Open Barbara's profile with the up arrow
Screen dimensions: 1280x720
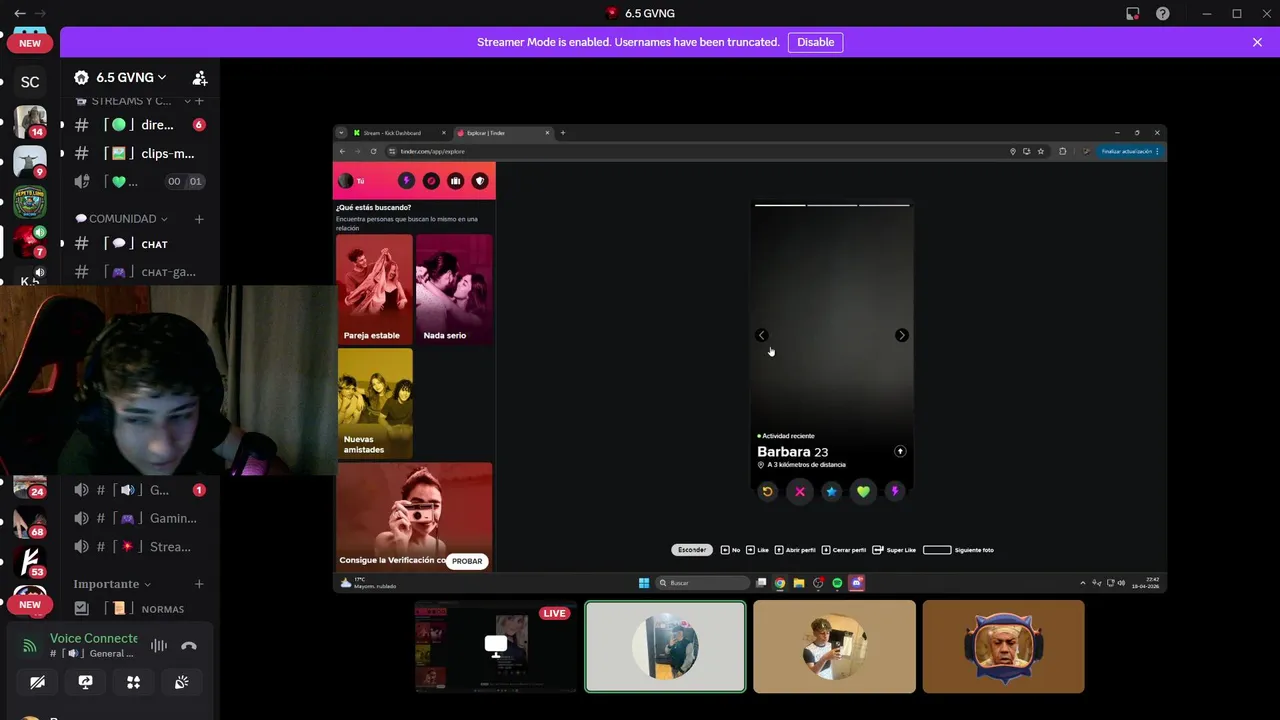900,452
